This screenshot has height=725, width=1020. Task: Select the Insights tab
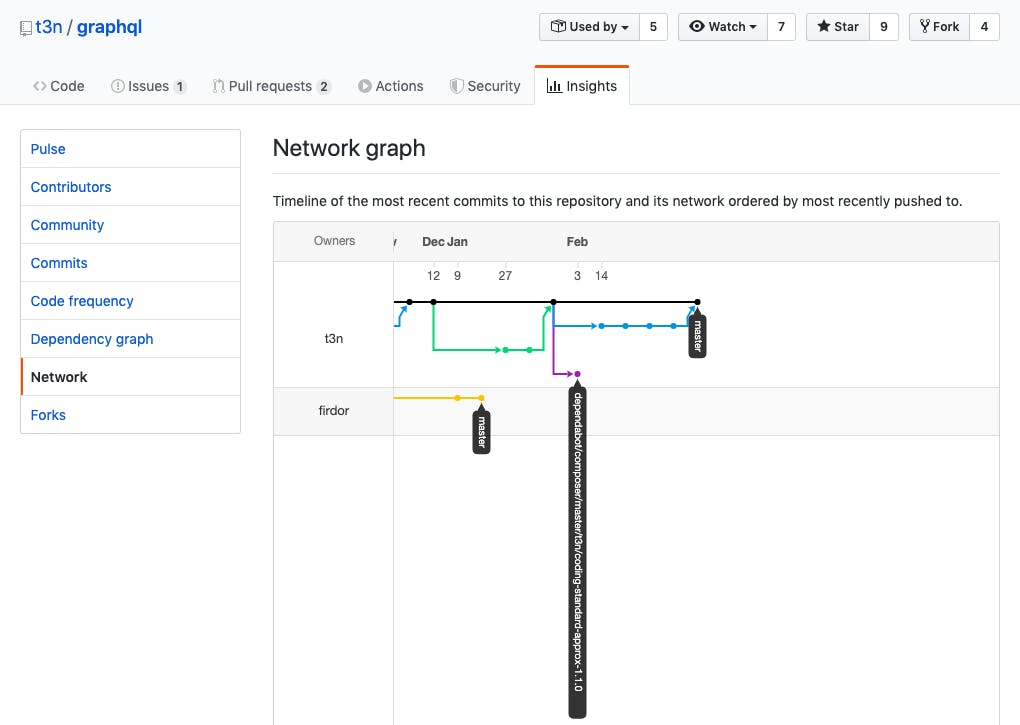pyautogui.click(x=582, y=86)
